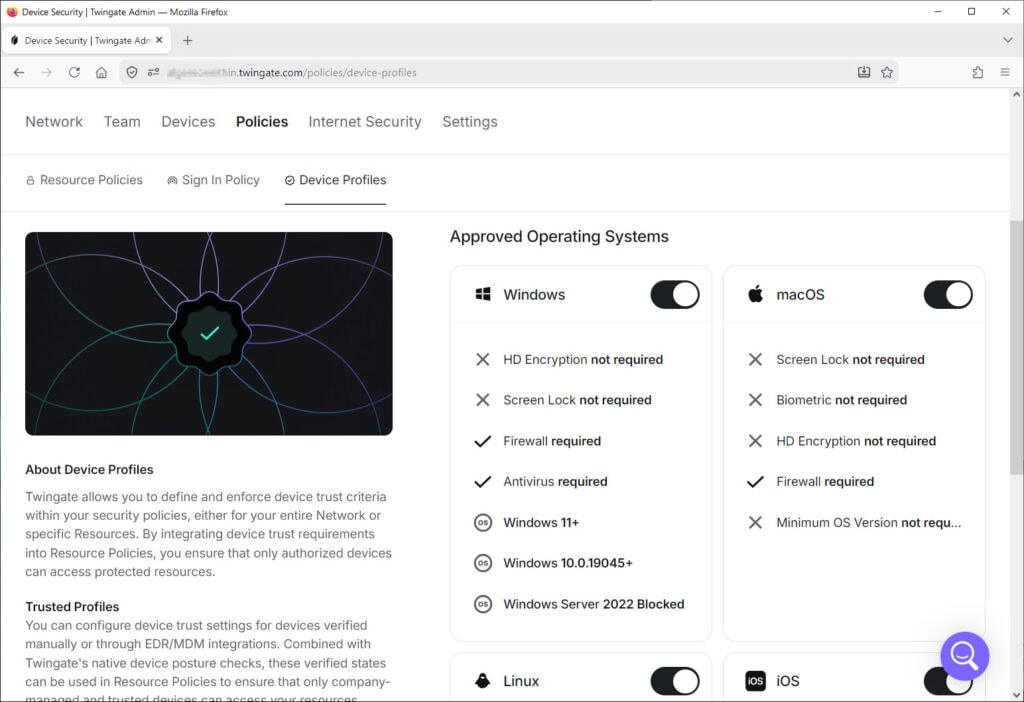Open the Firefox hamburger menu
Viewport: 1024px width, 702px height.
[1005, 72]
